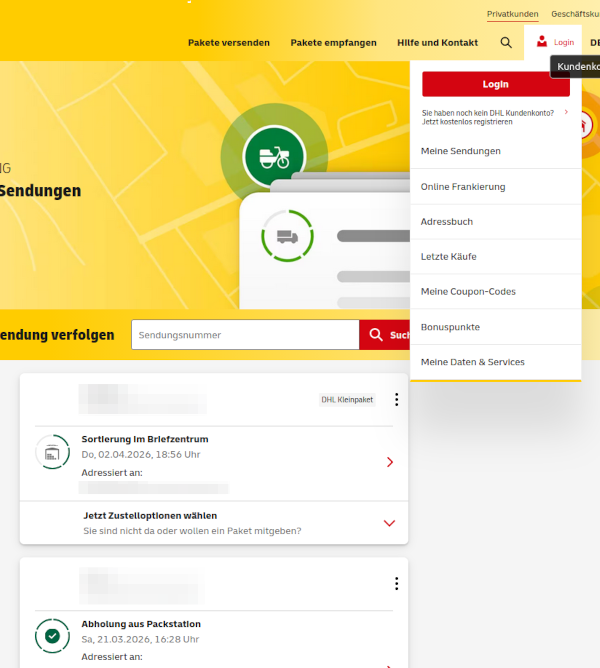Open Hilfe und Kontakt menu
The width and height of the screenshot is (600, 668).
coord(437,43)
